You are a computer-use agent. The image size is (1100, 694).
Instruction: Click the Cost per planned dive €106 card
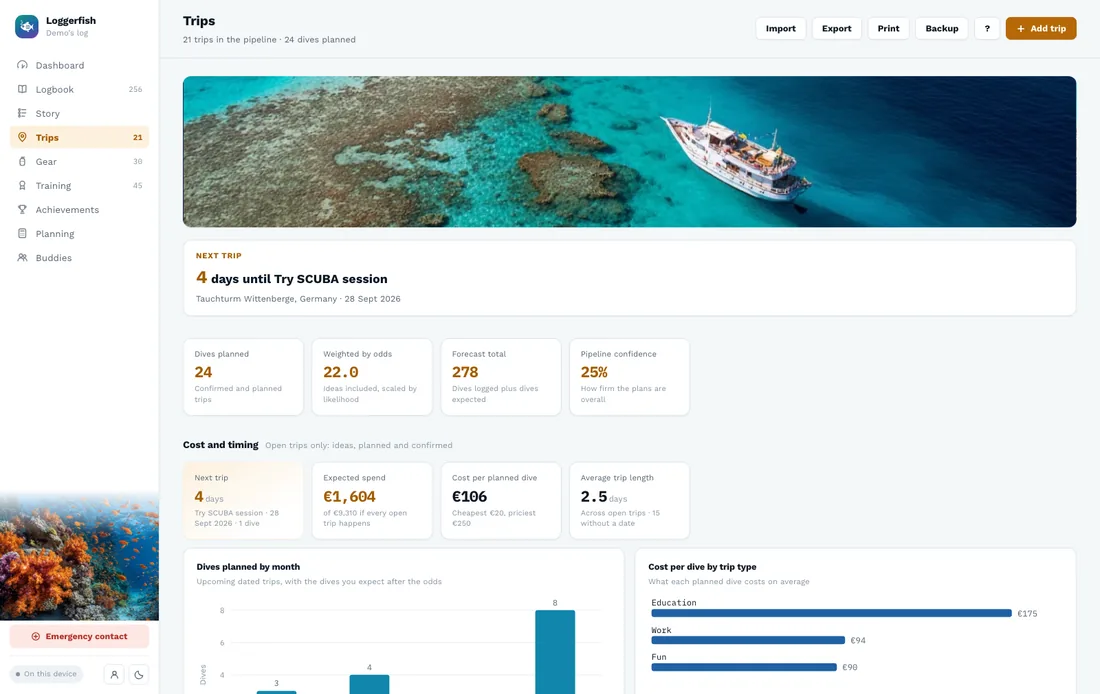[501, 500]
